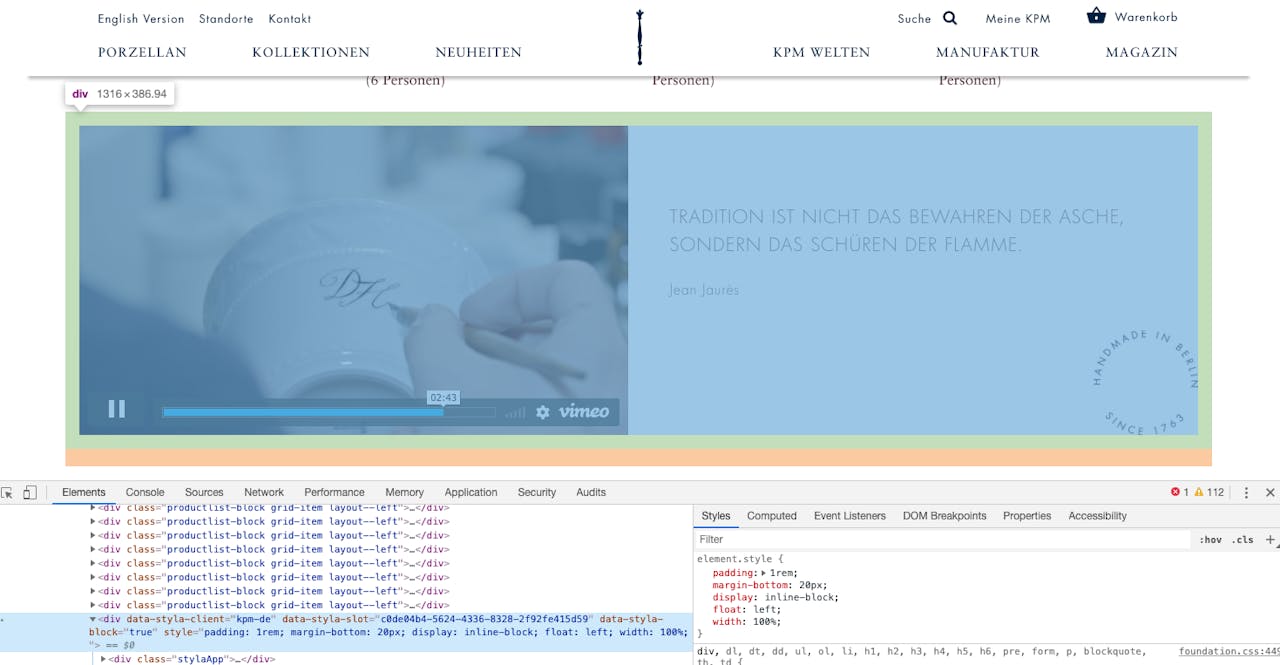Open the PORZELLAN menu
The image size is (1280, 665).
click(x=142, y=52)
